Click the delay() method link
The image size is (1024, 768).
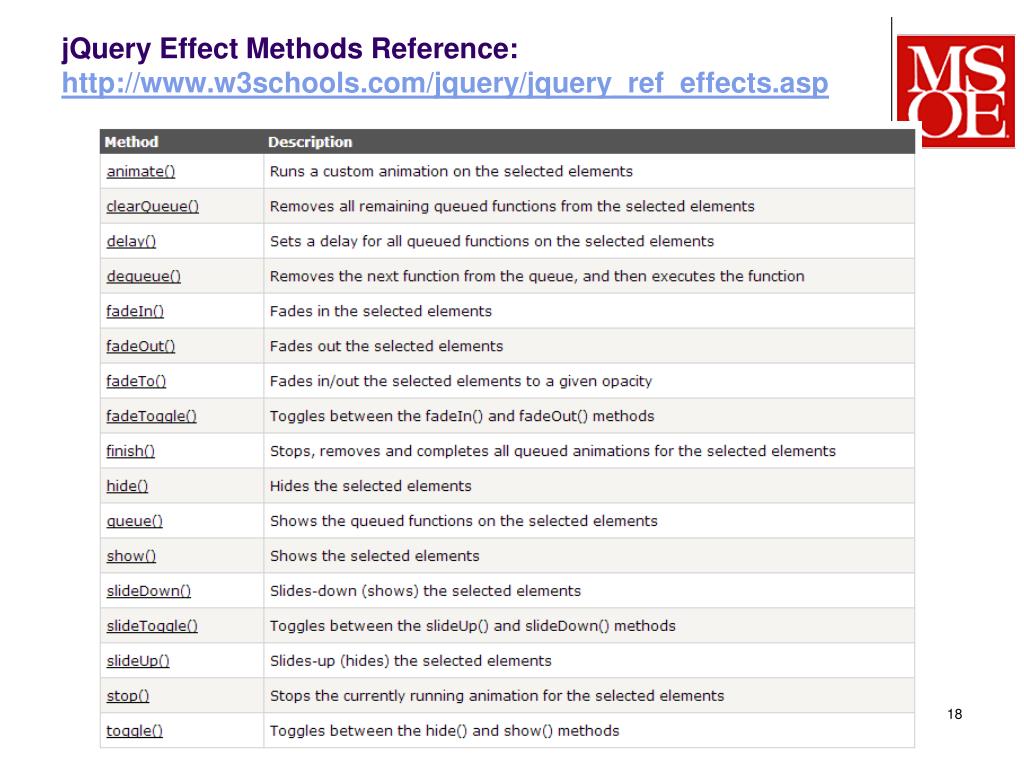click(x=131, y=242)
